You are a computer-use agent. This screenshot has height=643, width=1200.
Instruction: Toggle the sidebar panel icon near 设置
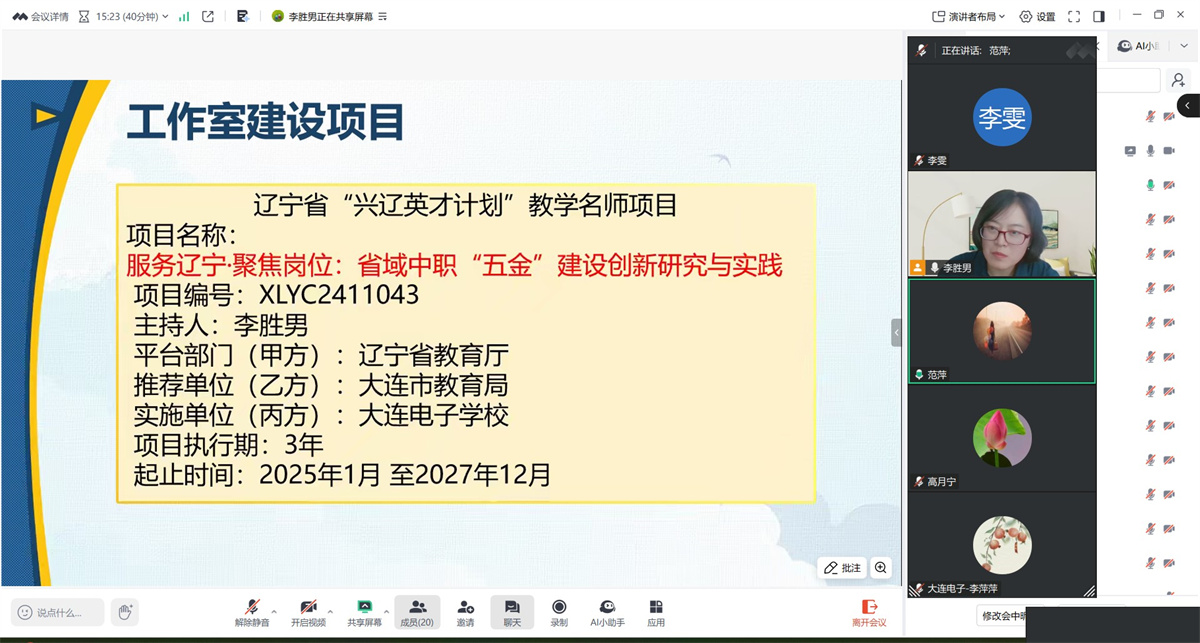tap(1099, 16)
